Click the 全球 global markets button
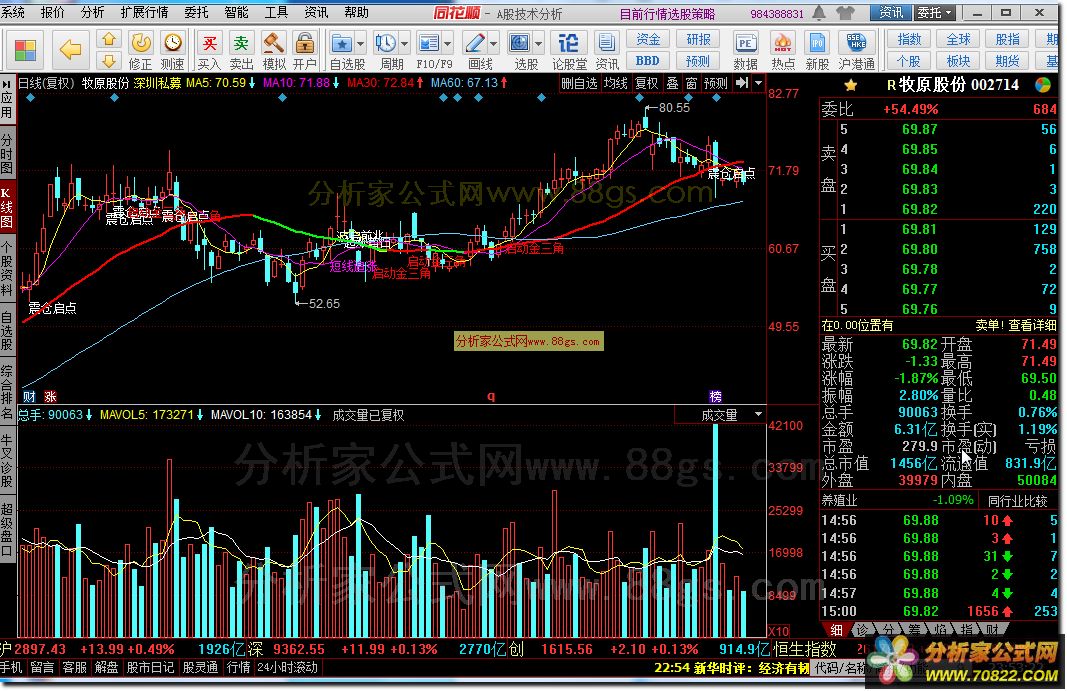The height and width of the screenshot is (691, 1067). (x=958, y=39)
